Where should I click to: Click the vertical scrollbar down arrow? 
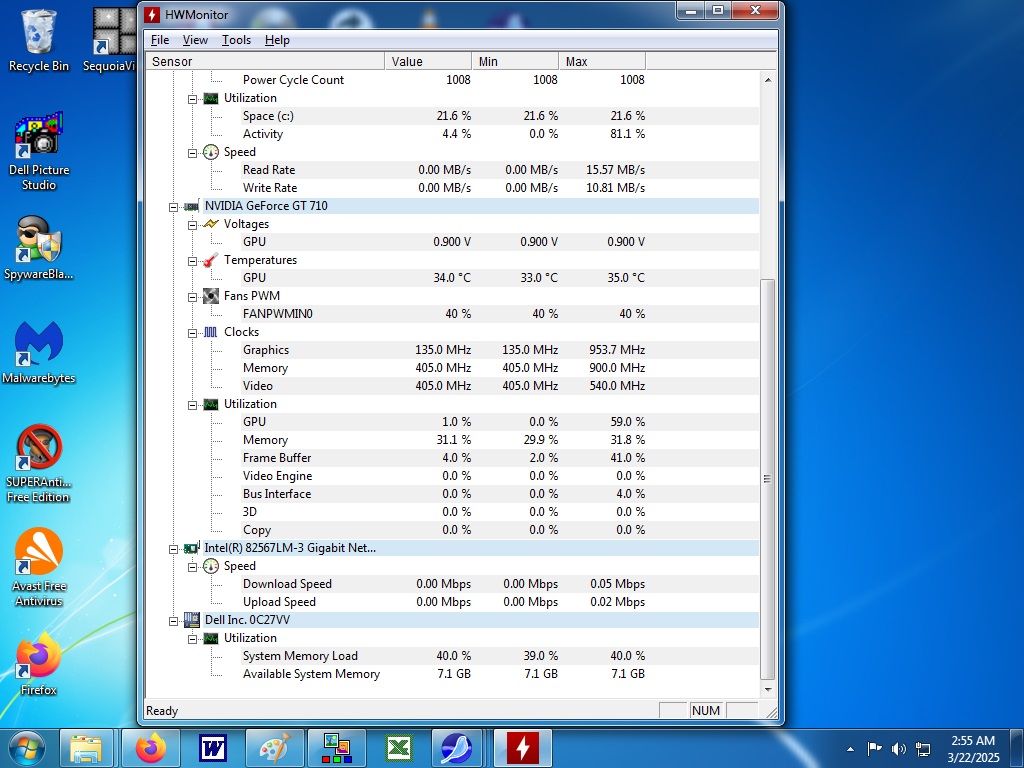[768, 690]
